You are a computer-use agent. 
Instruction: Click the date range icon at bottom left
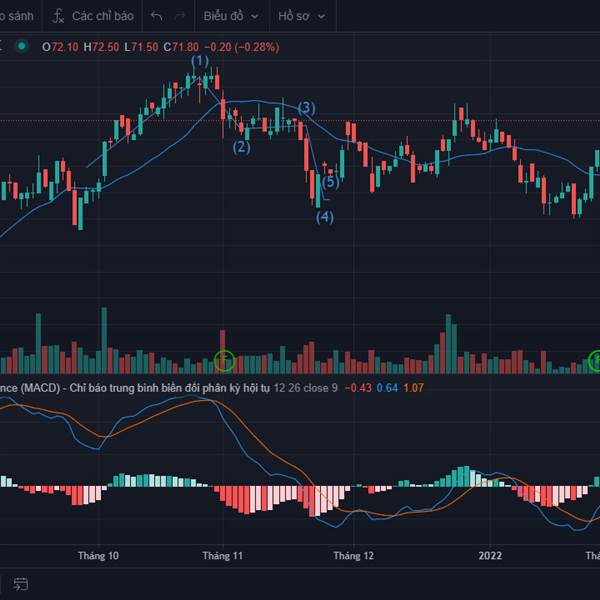[20, 583]
